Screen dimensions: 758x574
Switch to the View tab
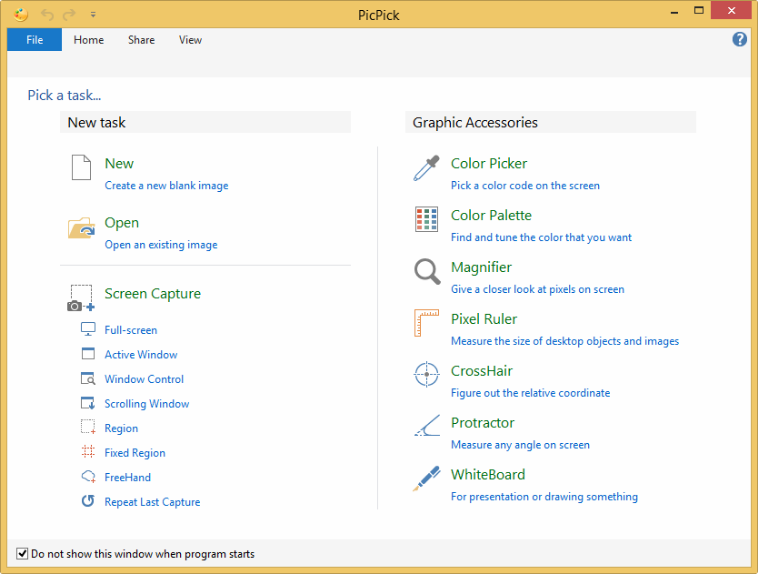tap(190, 40)
